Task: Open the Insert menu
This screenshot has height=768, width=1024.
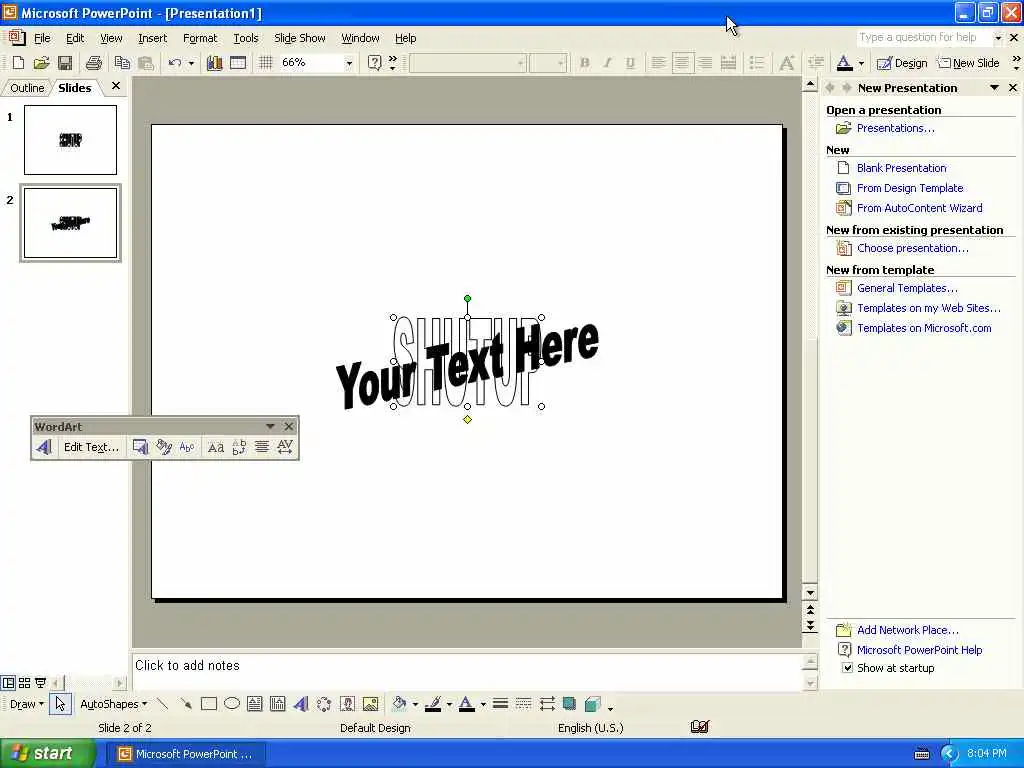Action: (x=153, y=38)
